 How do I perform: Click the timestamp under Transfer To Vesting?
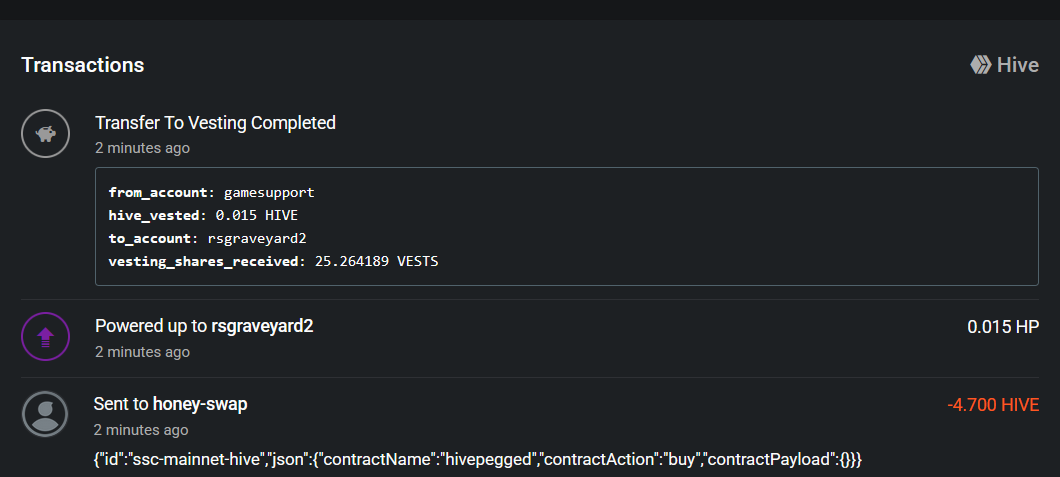point(143,148)
